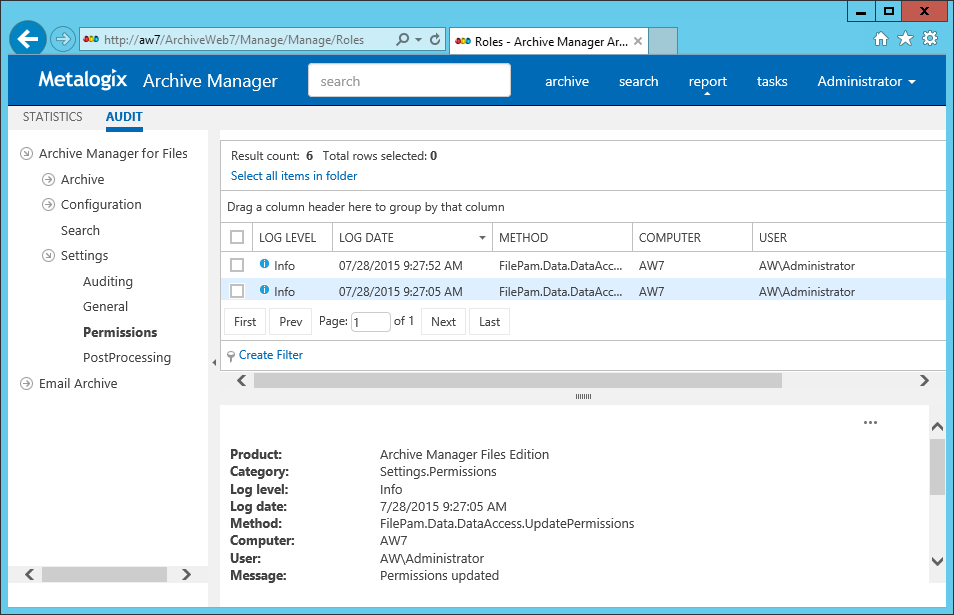Open the browser favorites star icon
The width and height of the screenshot is (954, 615).
(905, 39)
